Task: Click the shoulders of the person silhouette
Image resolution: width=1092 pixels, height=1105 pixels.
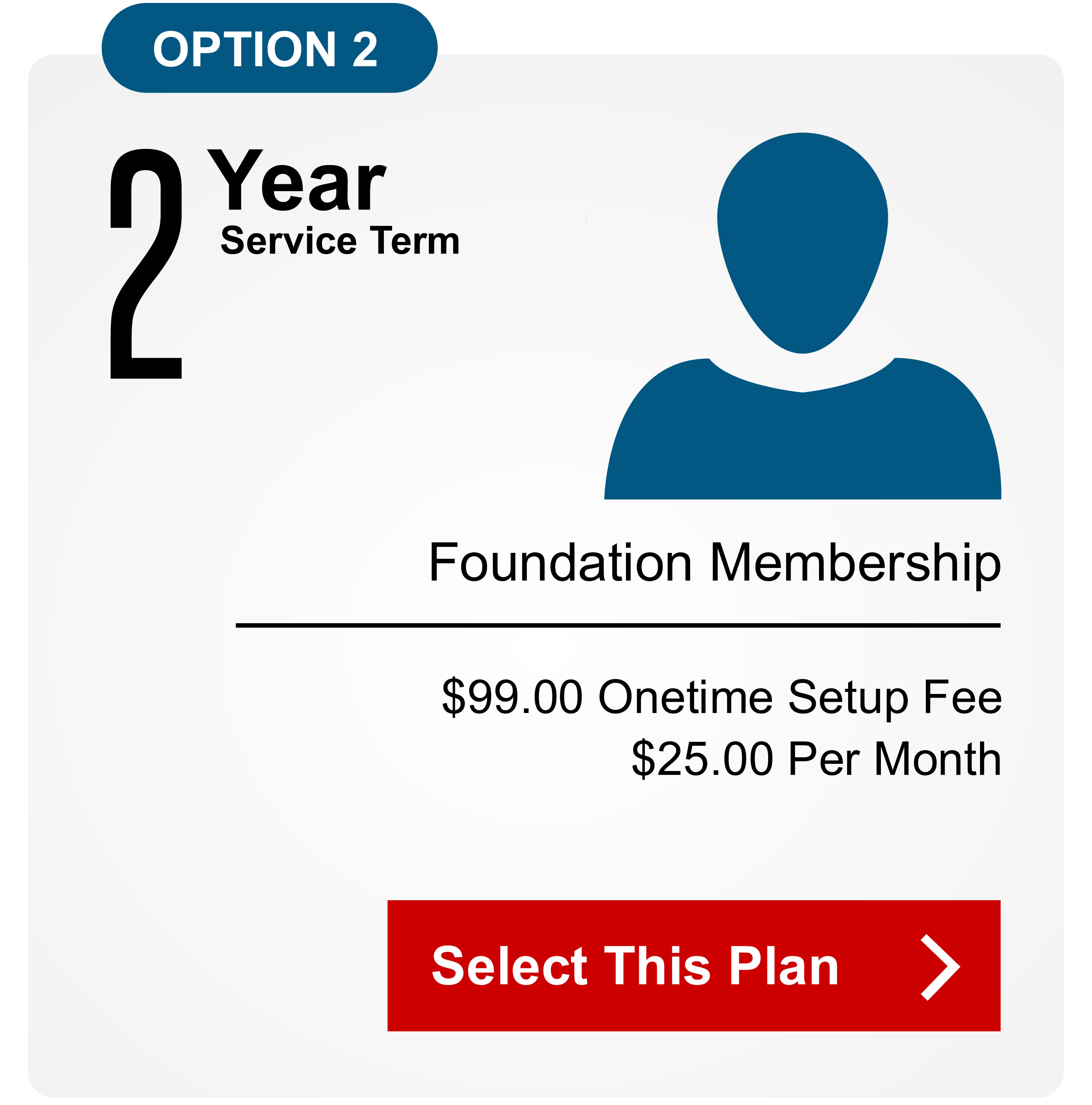Action: (x=802, y=429)
